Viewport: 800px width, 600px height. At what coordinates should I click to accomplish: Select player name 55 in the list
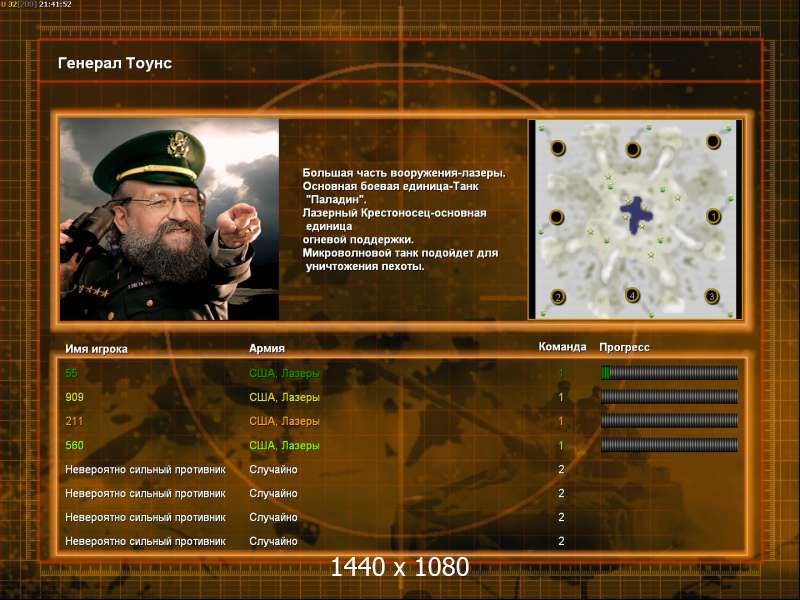pos(71,373)
